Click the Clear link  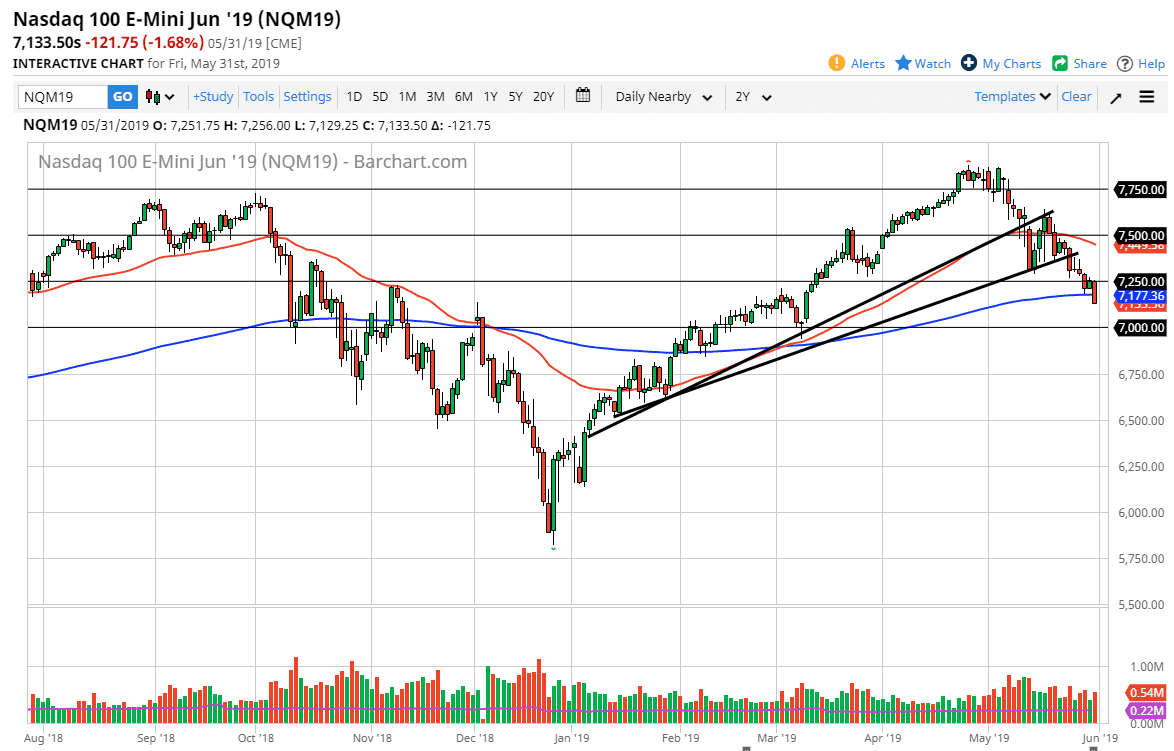coord(1076,96)
